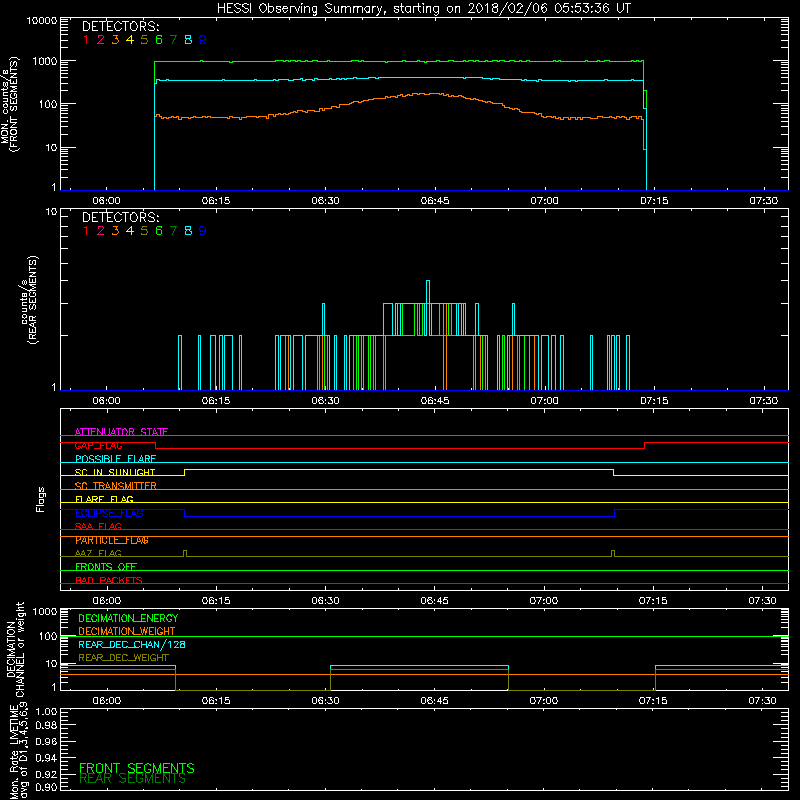
Task: Click detector number 5 in the front segments legend
Action: [144, 40]
